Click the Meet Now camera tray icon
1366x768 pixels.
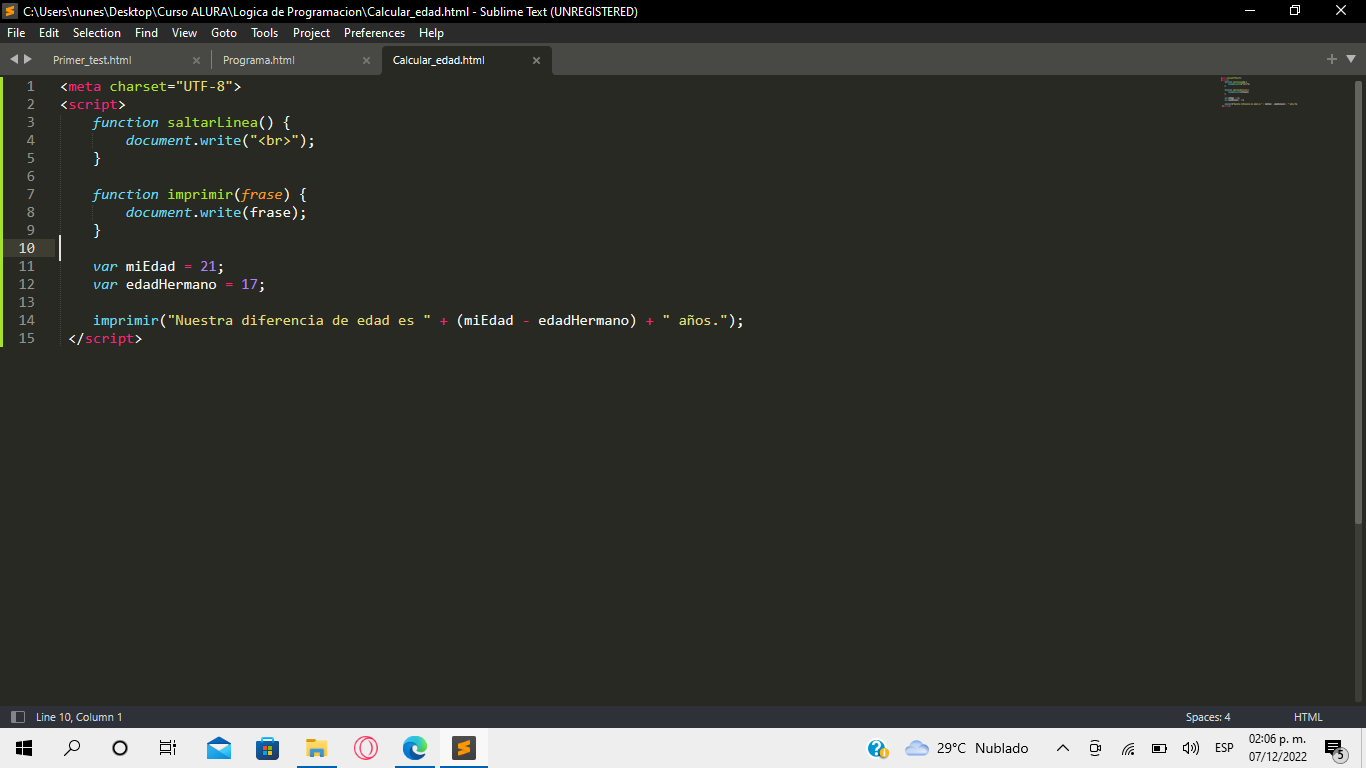point(1095,748)
